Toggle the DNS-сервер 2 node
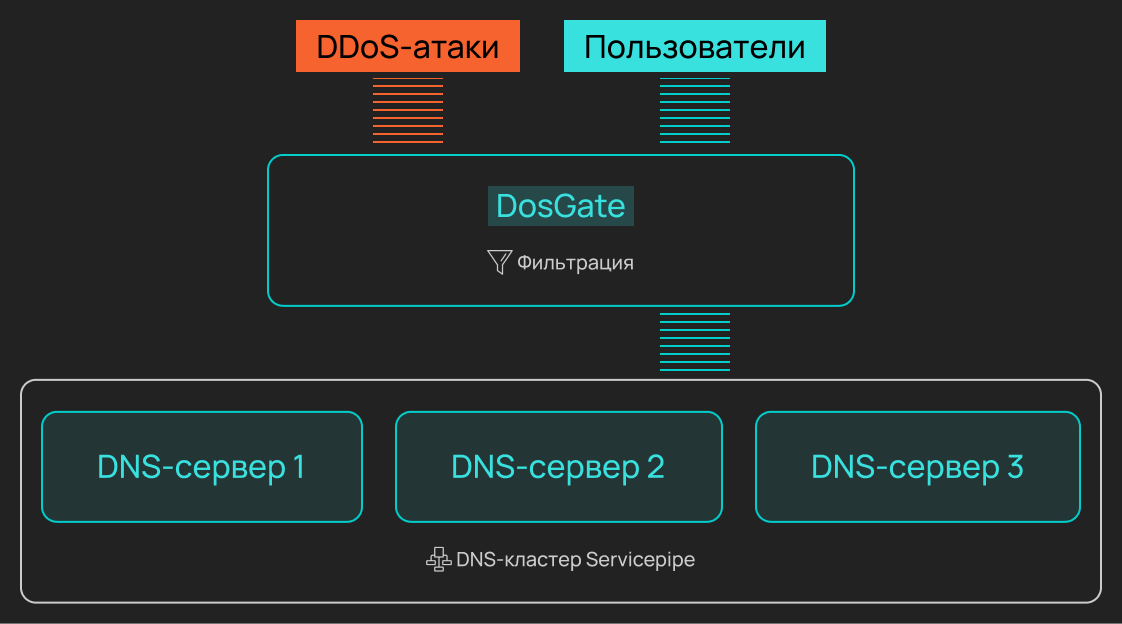 [x=559, y=466]
